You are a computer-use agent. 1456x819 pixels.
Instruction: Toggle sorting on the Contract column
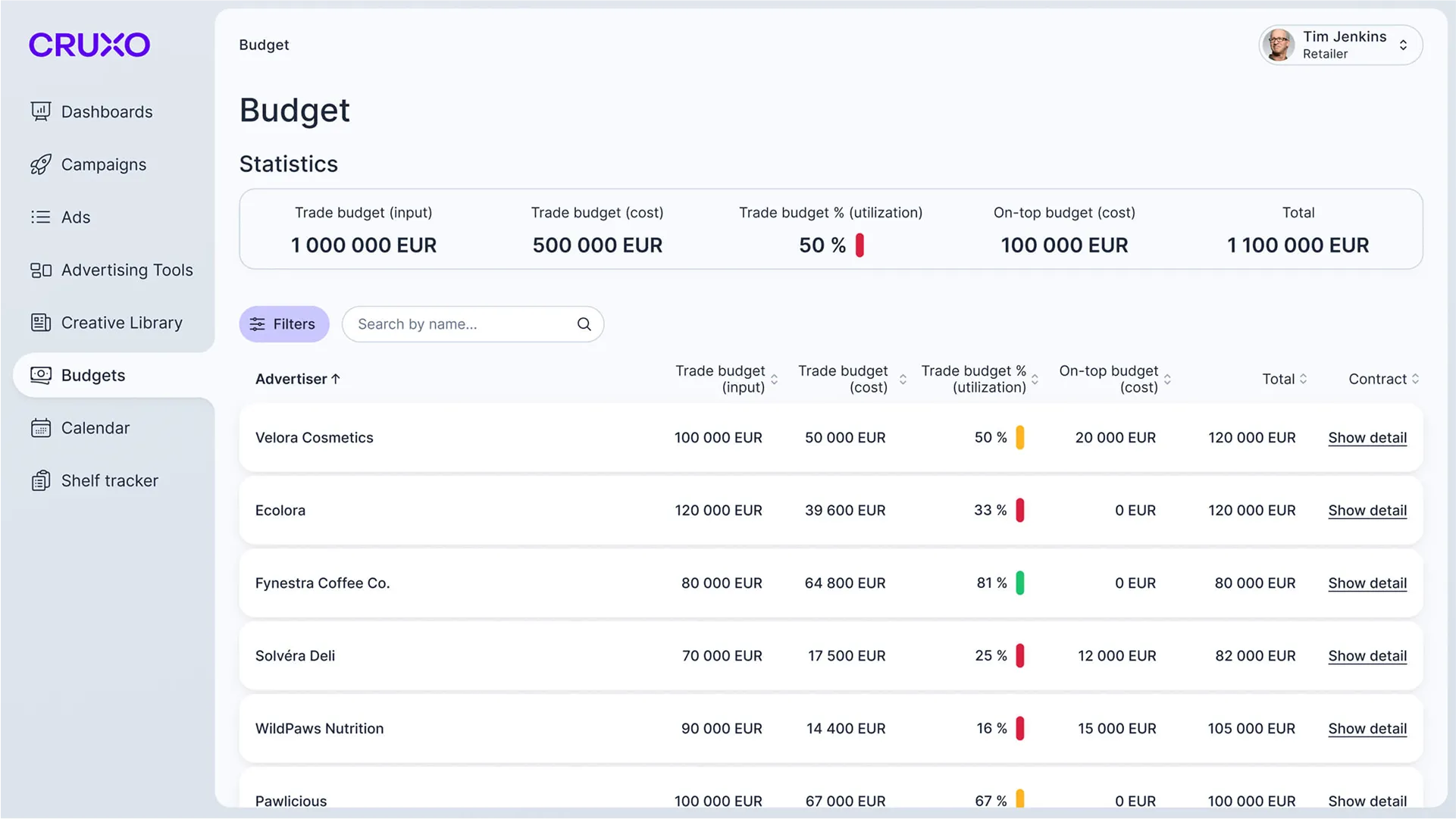(x=1415, y=379)
